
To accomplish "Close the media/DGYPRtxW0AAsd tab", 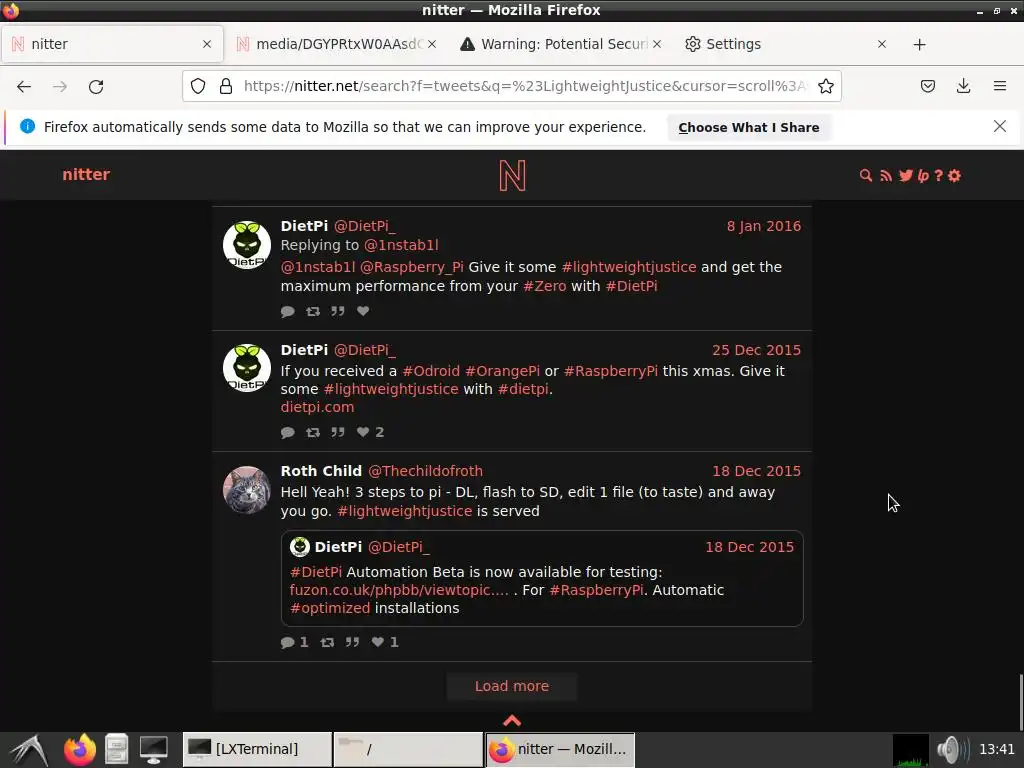I will click(x=432, y=44).
